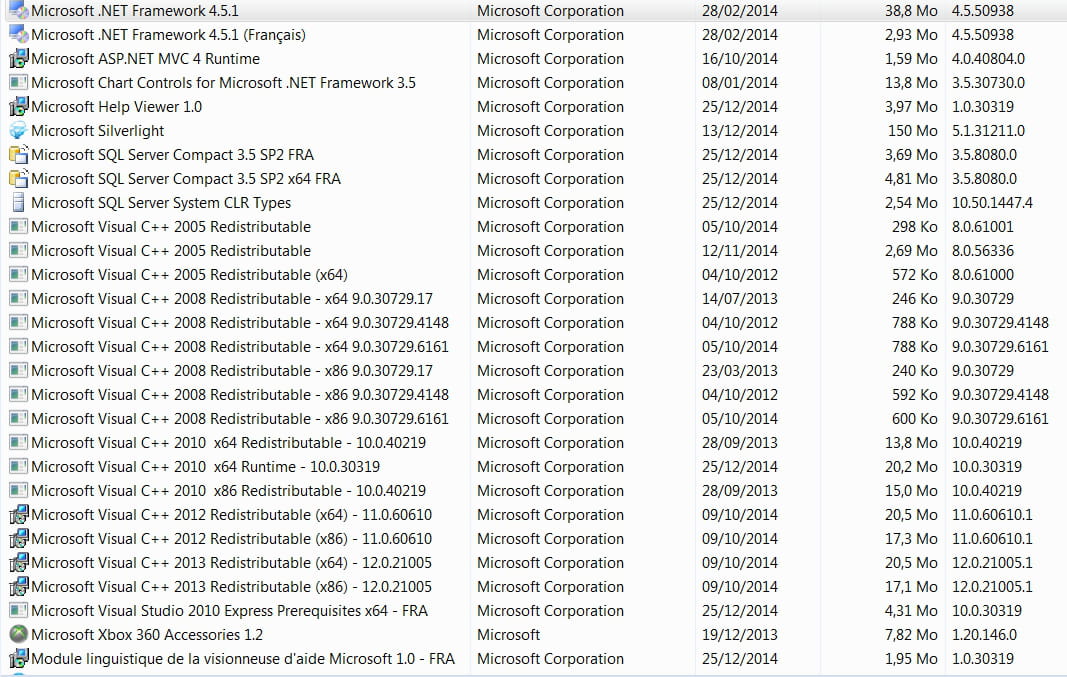The width and height of the screenshot is (1067, 677).
Task: Click the install date 14/07/2013
Action: pyautogui.click(x=740, y=298)
